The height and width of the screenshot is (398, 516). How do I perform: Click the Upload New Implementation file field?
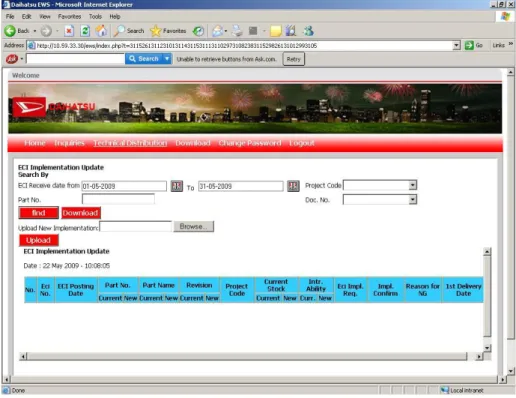[136, 226]
